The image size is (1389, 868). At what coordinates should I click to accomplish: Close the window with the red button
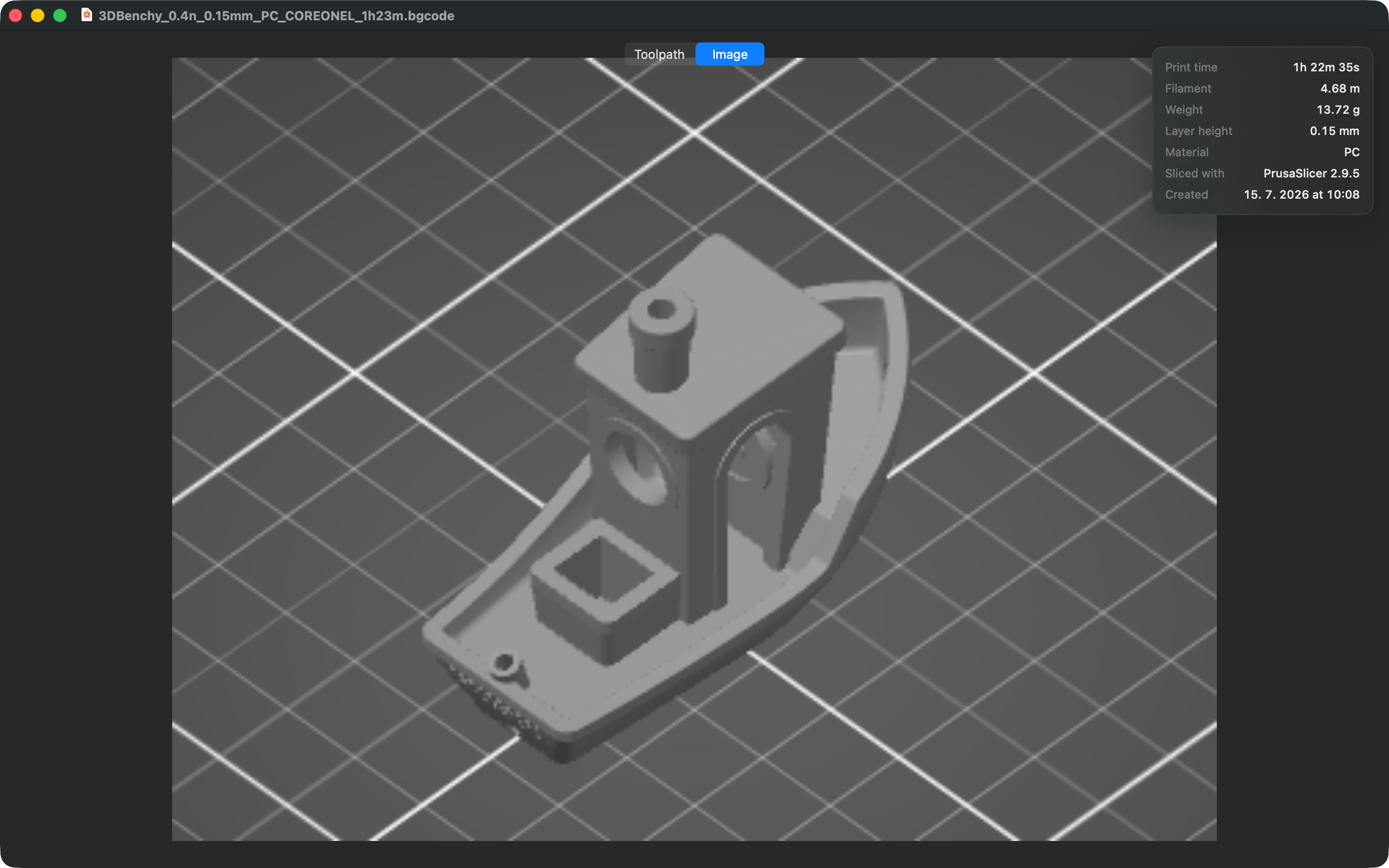15,15
